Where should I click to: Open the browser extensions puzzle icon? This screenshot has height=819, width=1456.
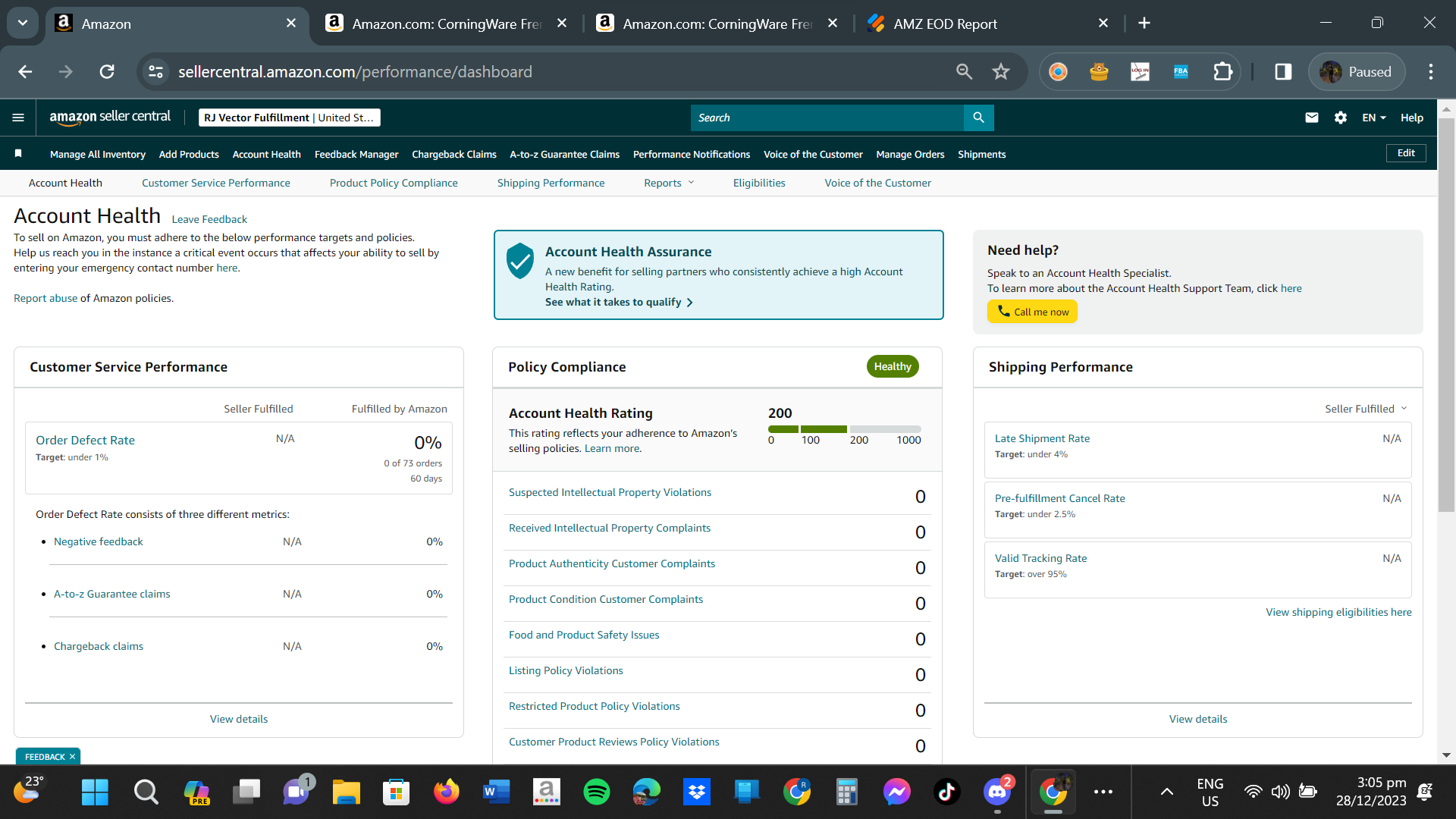(x=1222, y=71)
